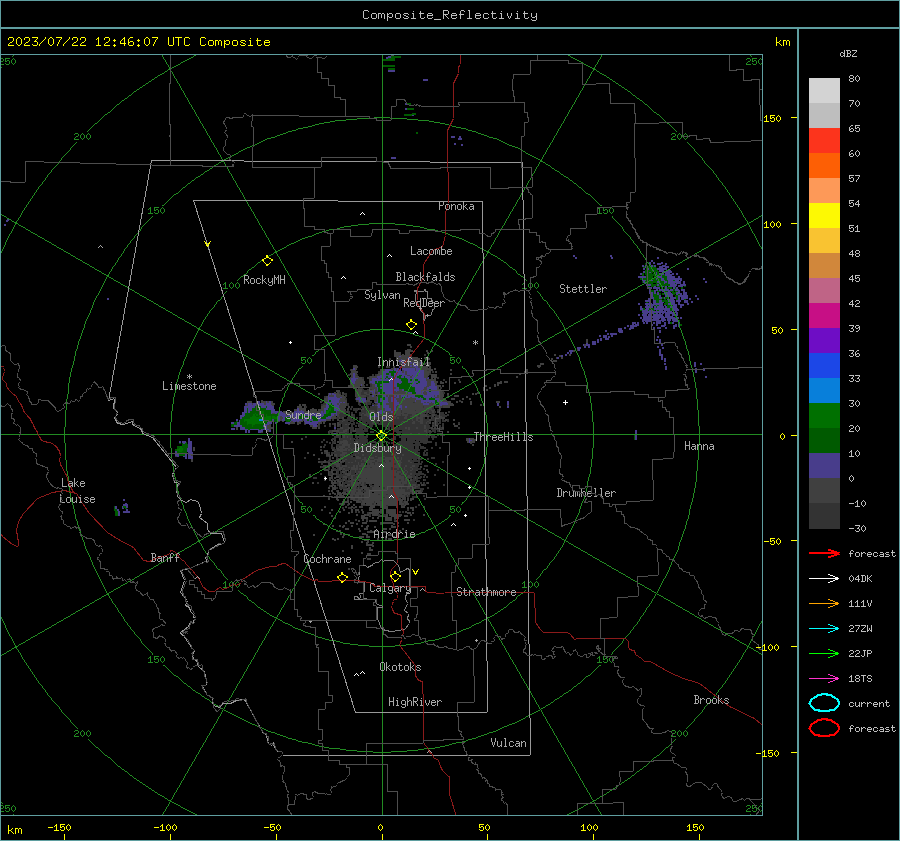Image resolution: width=900 pixels, height=841 pixels.
Task: Click the yellow 51 dBZ color swatch
Action: tap(824, 215)
